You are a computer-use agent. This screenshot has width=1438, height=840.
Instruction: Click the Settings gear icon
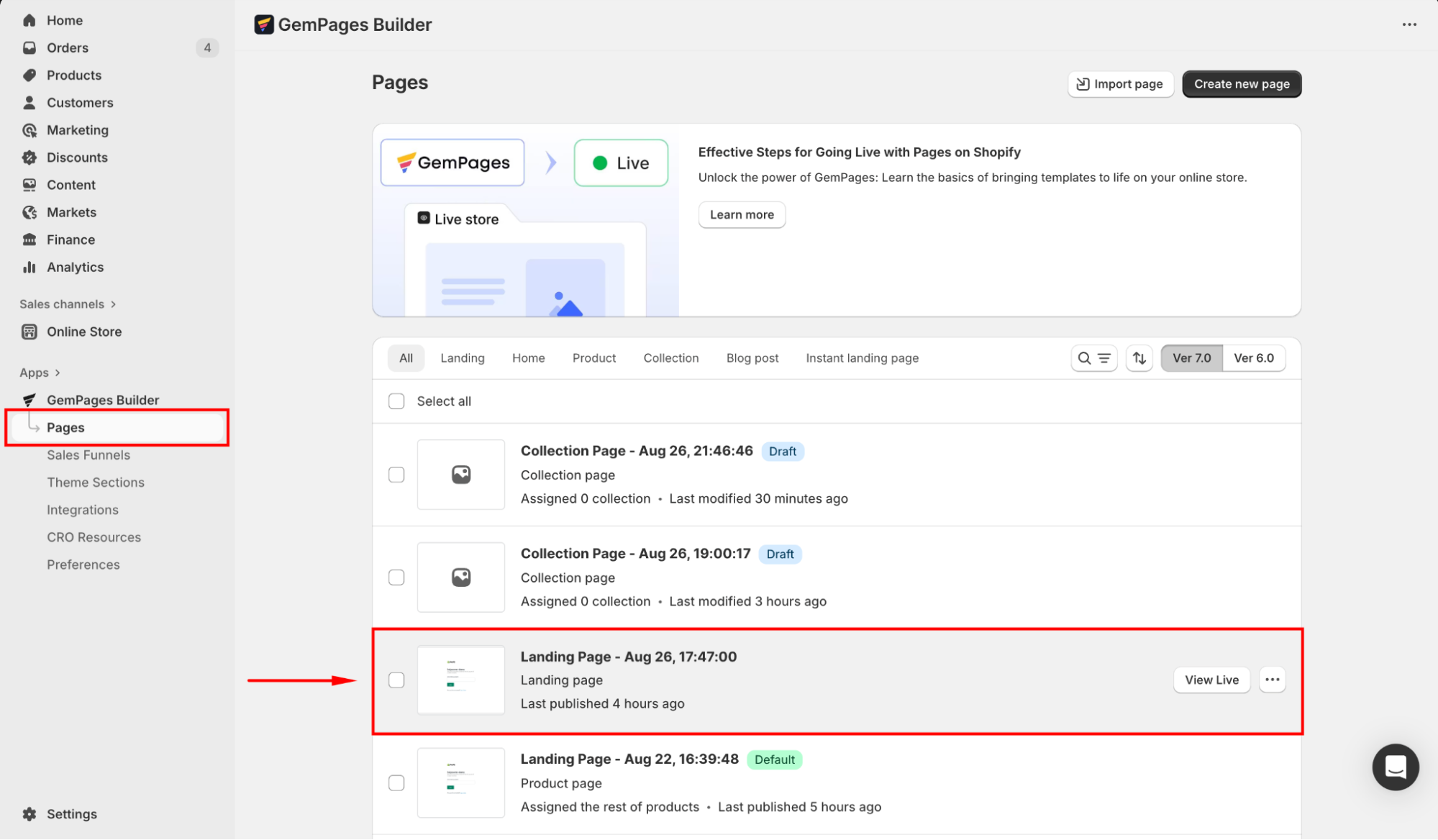29,814
